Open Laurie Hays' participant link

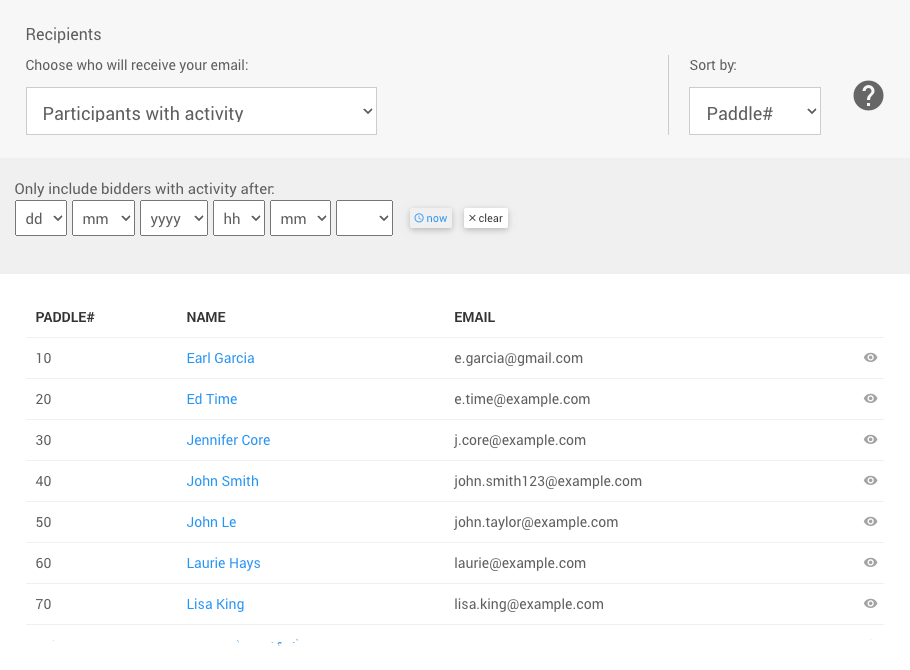click(x=223, y=563)
